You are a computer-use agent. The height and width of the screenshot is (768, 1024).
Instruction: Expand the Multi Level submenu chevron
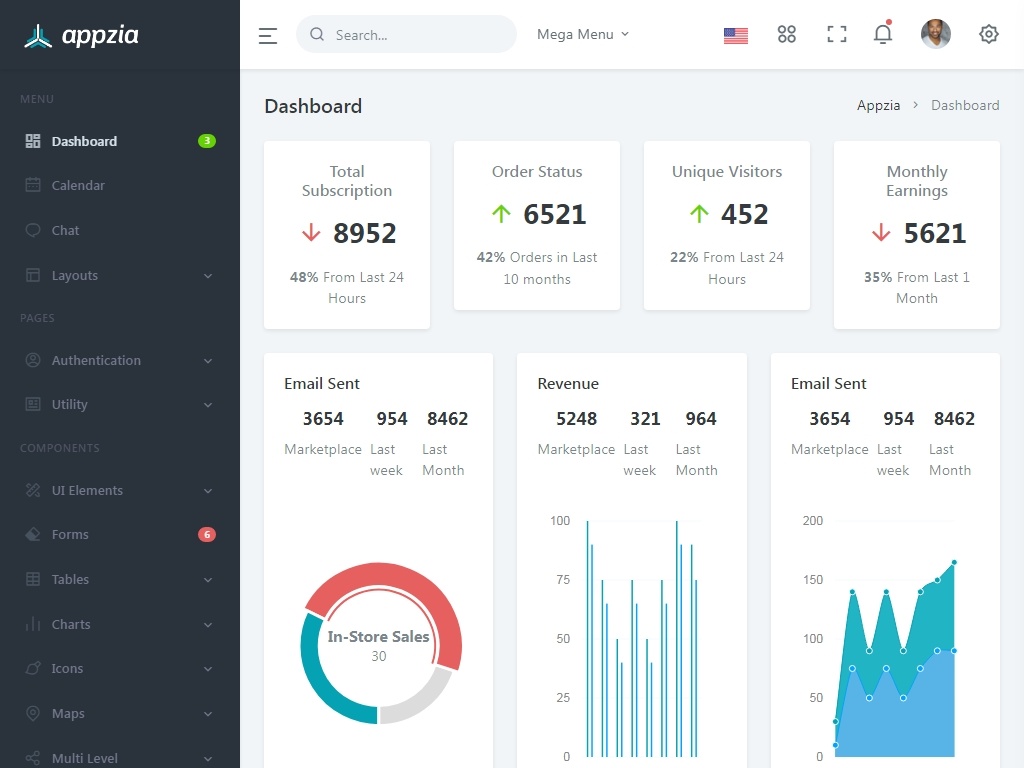pos(208,759)
